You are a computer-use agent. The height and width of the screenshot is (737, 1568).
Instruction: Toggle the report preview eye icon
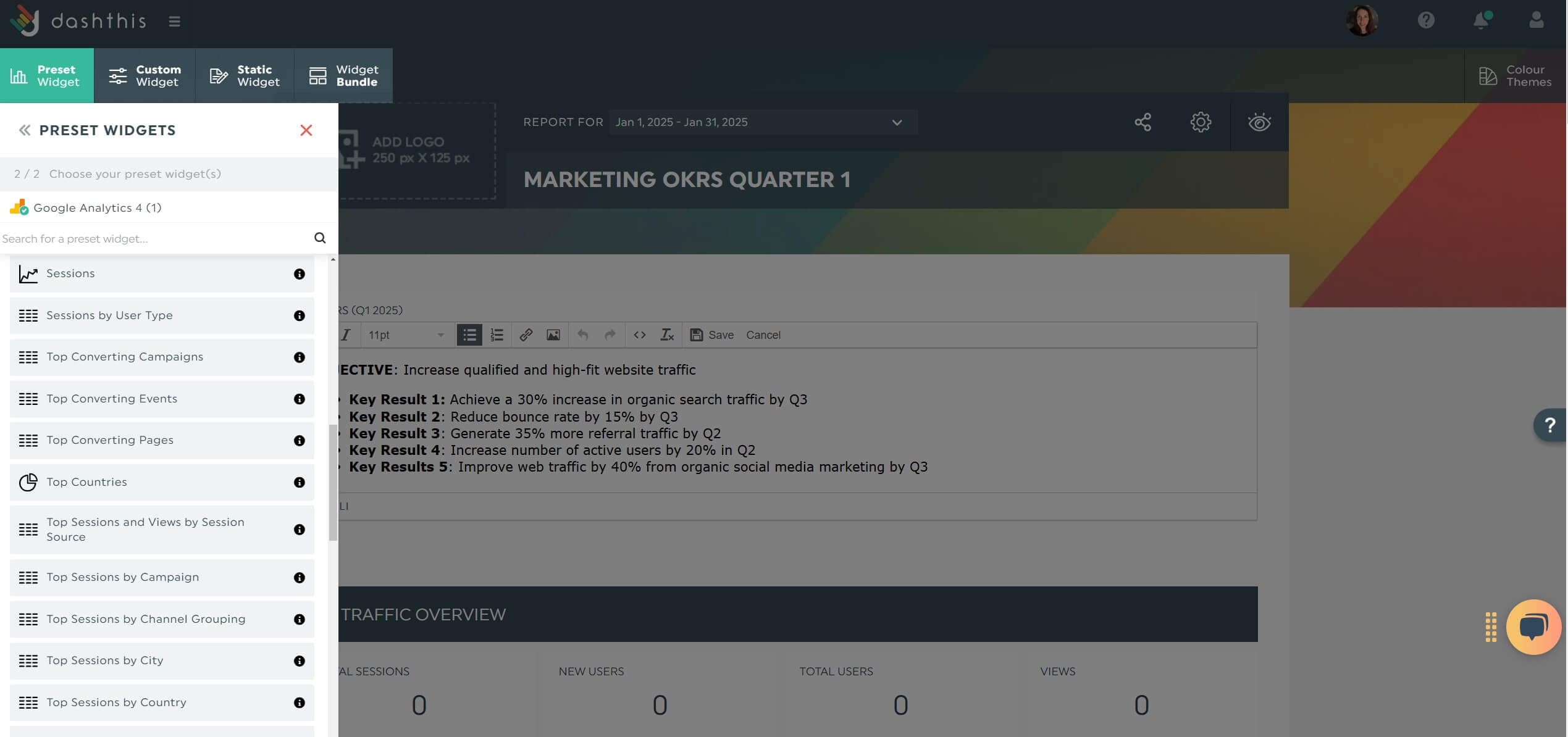pos(1259,122)
